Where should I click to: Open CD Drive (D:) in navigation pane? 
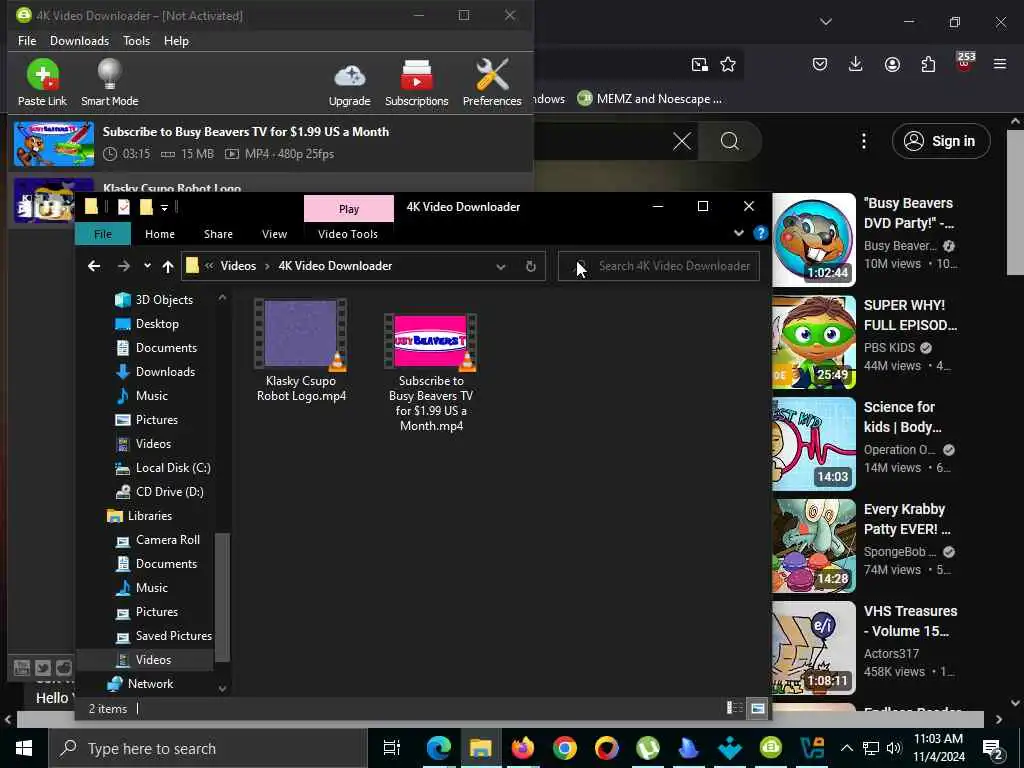click(169, 492)
